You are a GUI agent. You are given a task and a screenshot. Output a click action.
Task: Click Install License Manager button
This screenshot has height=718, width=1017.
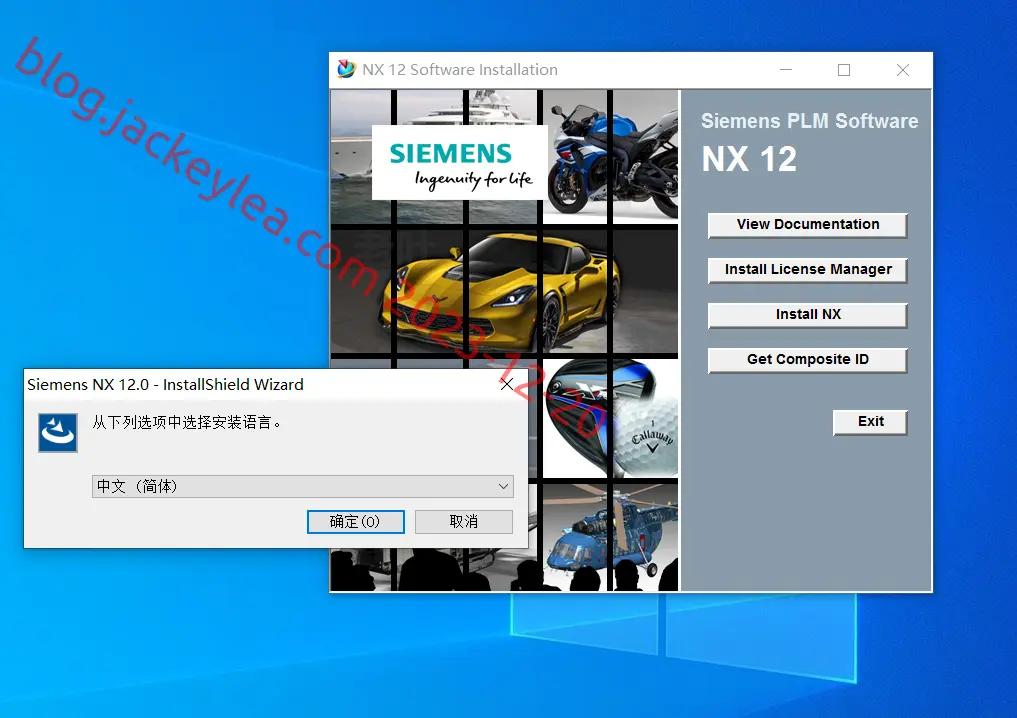tap(808, 270)
